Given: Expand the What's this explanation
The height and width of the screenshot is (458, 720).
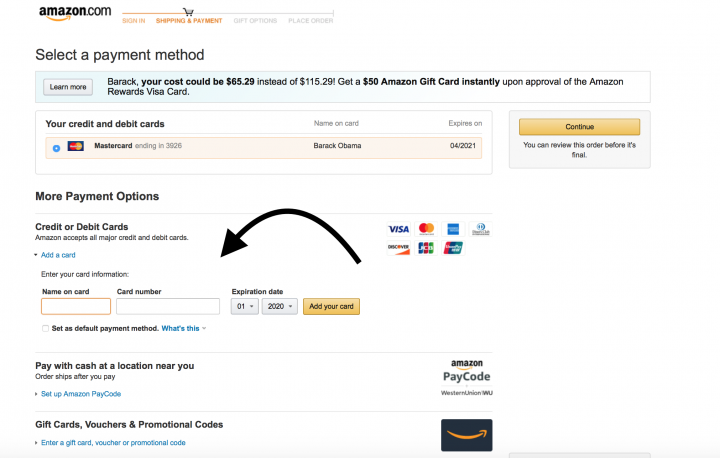Looking at the screenshot, I should [x=183, y=328].
